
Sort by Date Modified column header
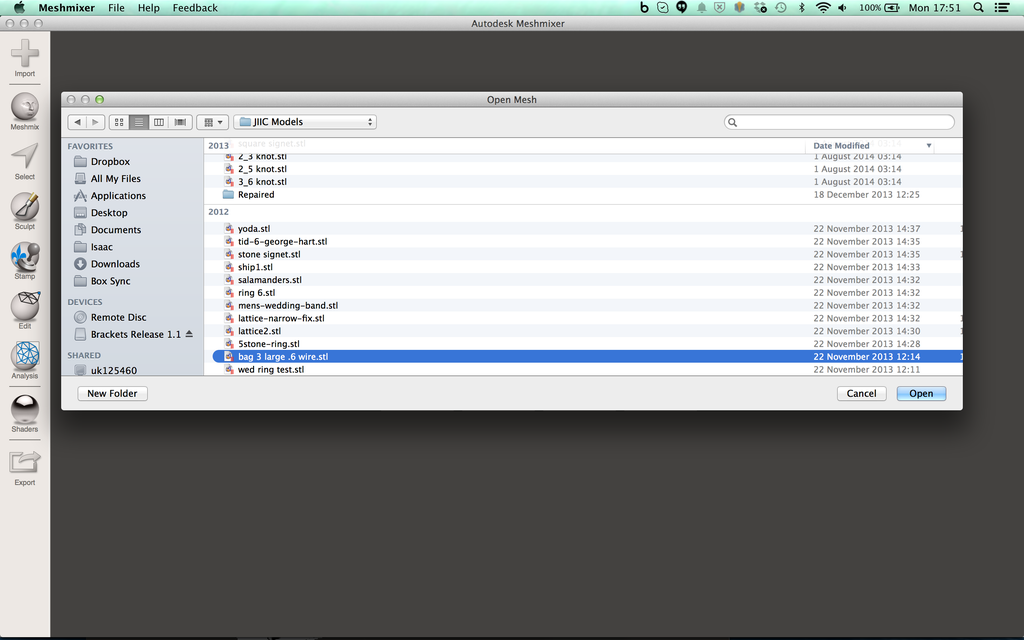tap(869, 146)
